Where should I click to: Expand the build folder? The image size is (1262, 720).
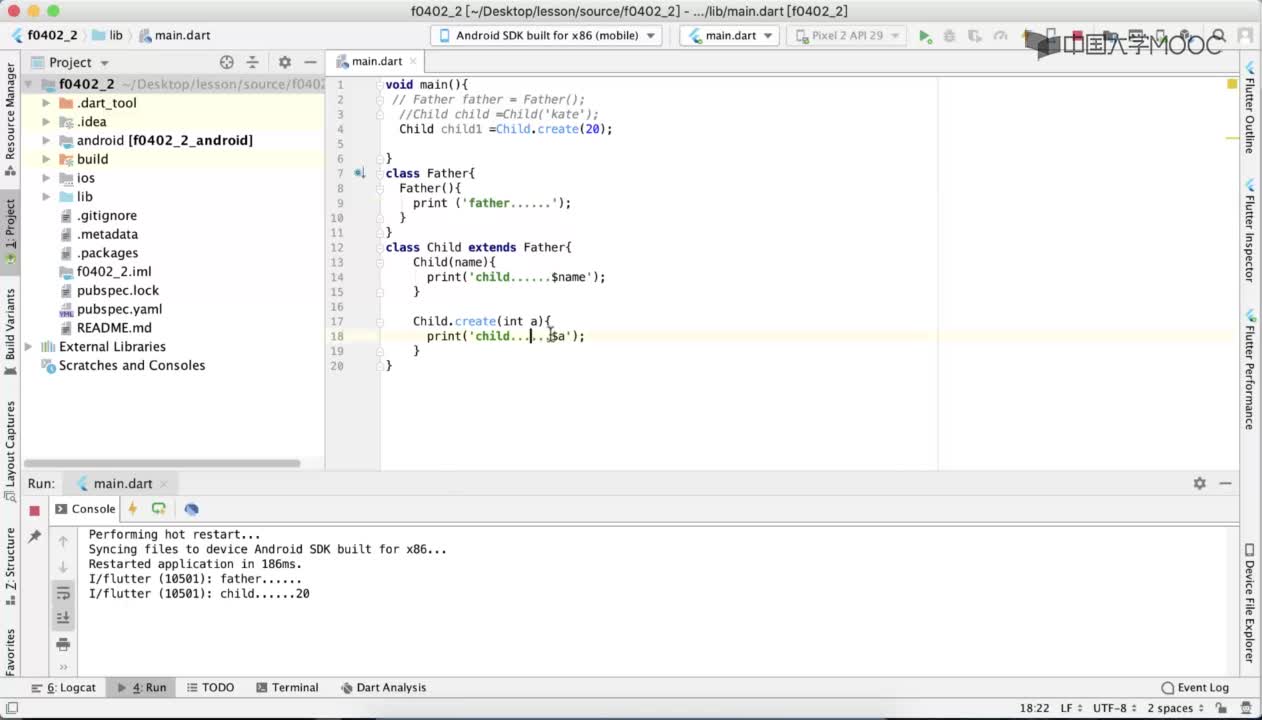[x=46, y=159]
